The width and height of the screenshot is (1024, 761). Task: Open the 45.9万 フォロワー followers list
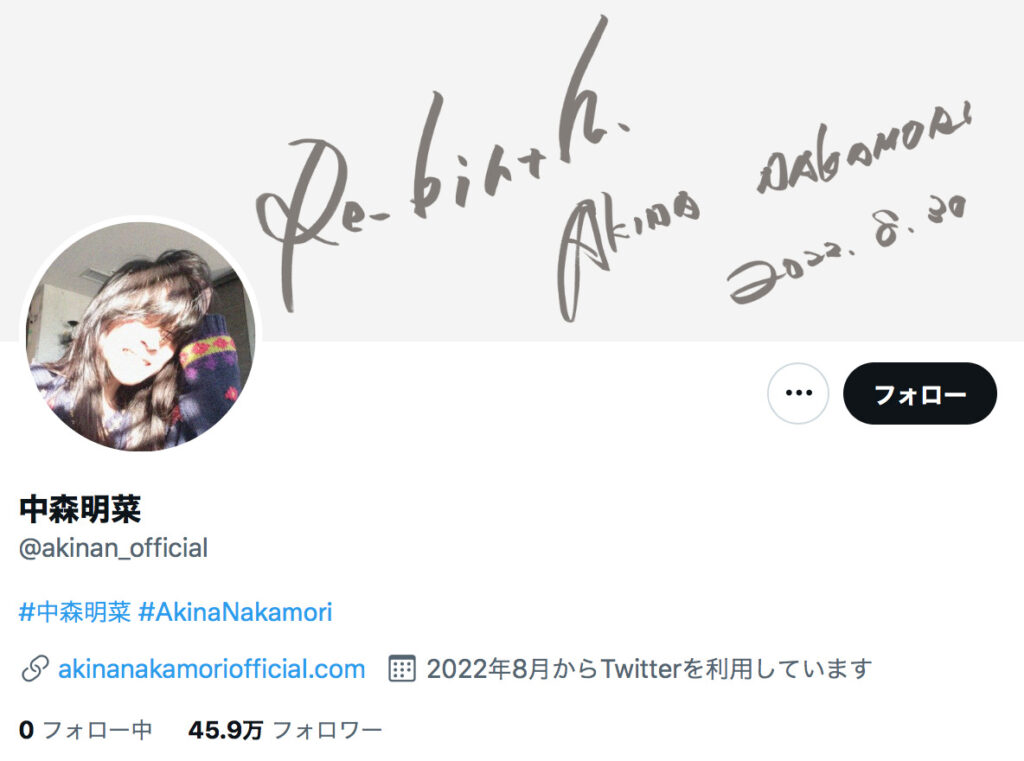[x=285, y=730]
